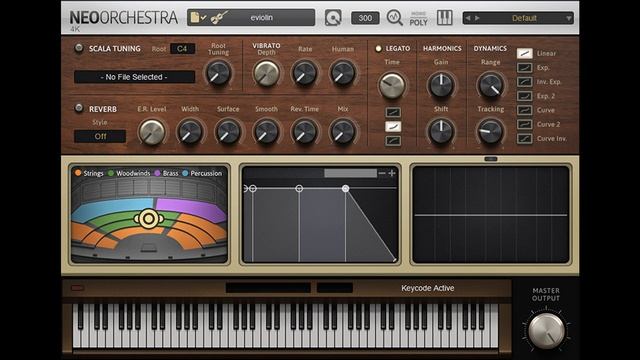The image size is (640, 360).
Task: Click the Rev. Time knob
Action: coord(304,132)
